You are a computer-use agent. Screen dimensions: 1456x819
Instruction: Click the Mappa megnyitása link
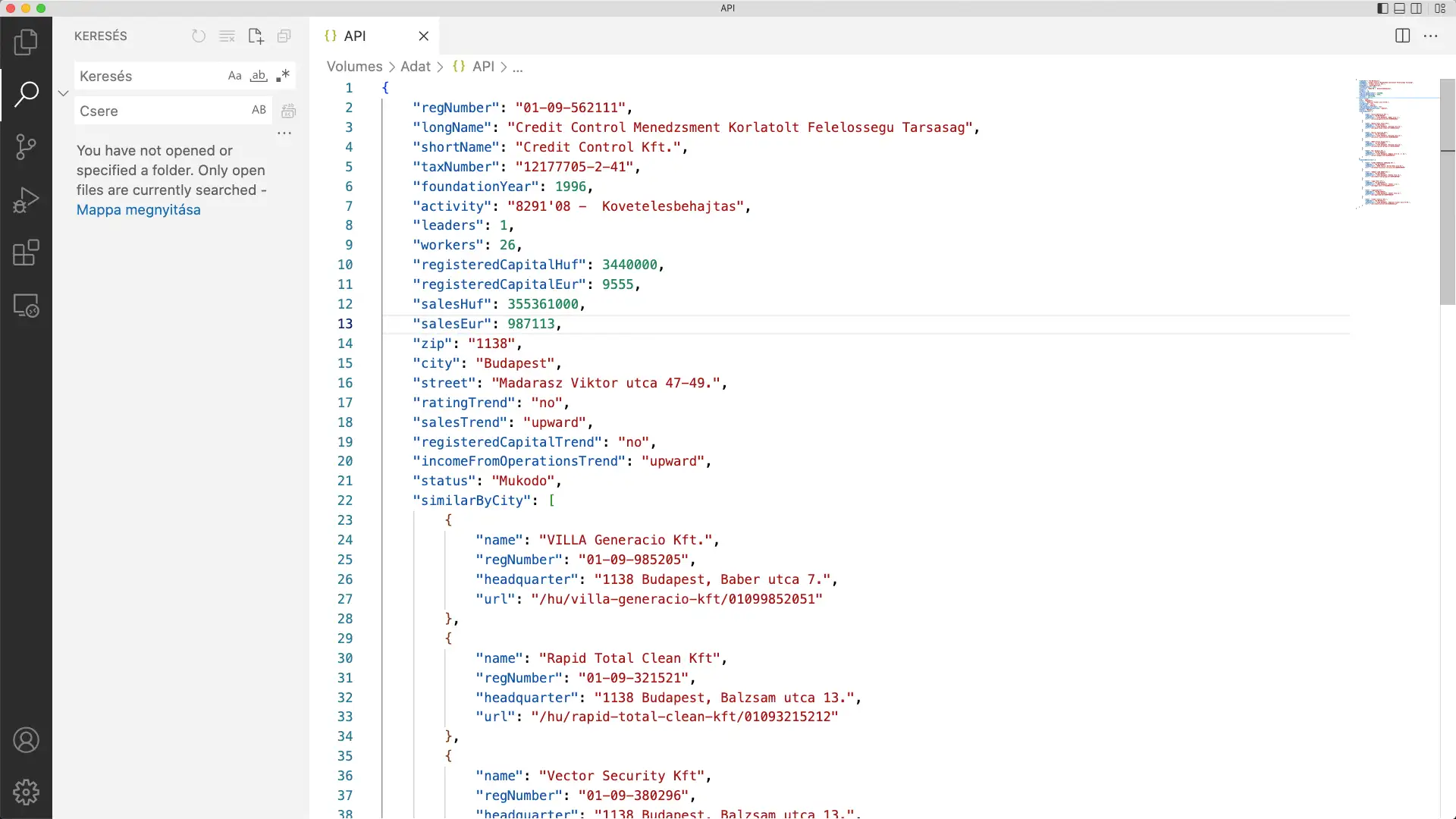(138, 210)
